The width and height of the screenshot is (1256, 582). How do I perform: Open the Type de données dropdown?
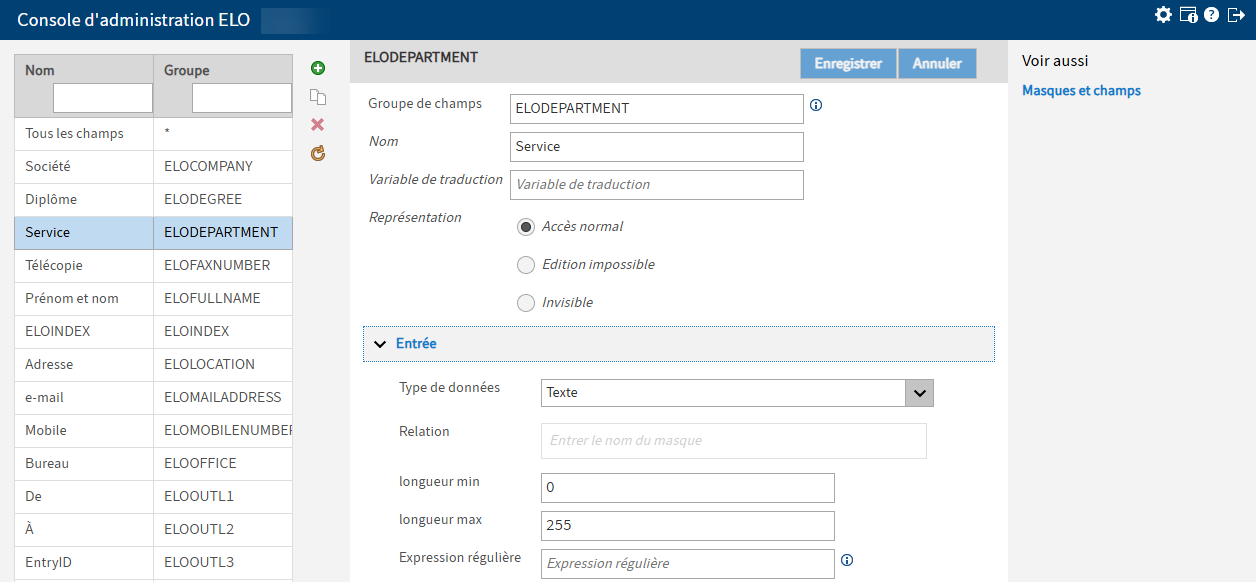pyautogui.click(x=919, y=393)
